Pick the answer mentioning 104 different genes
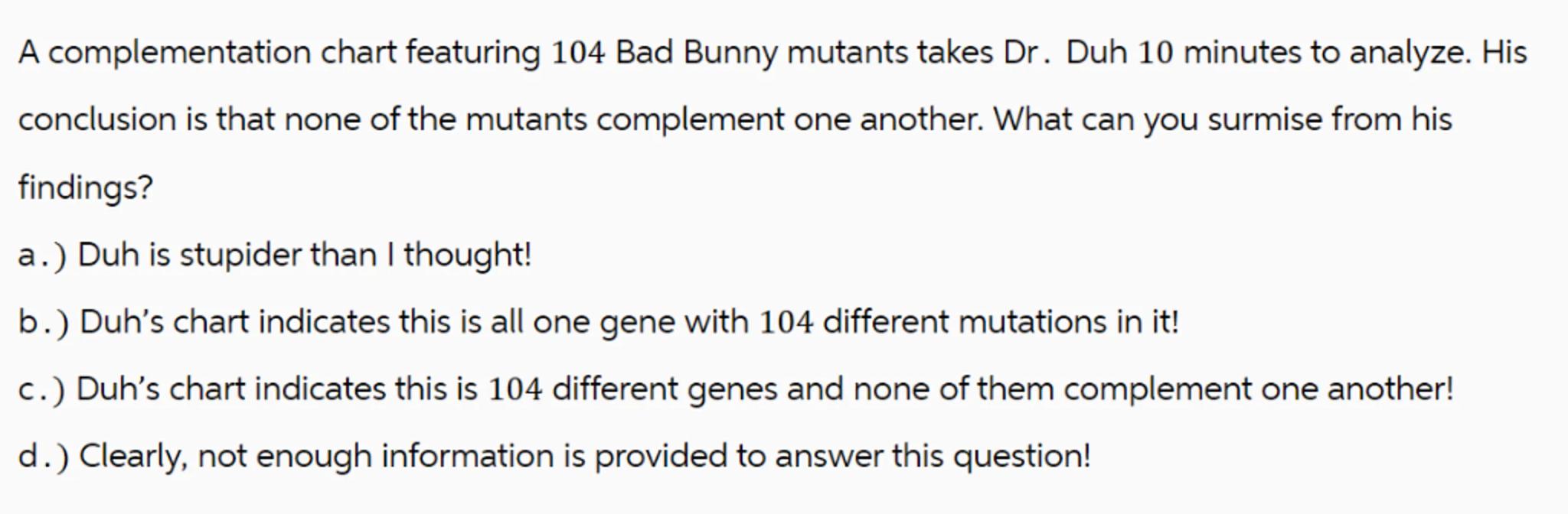The height and width of the screenshot is (514, 1568). coord(764,389)
